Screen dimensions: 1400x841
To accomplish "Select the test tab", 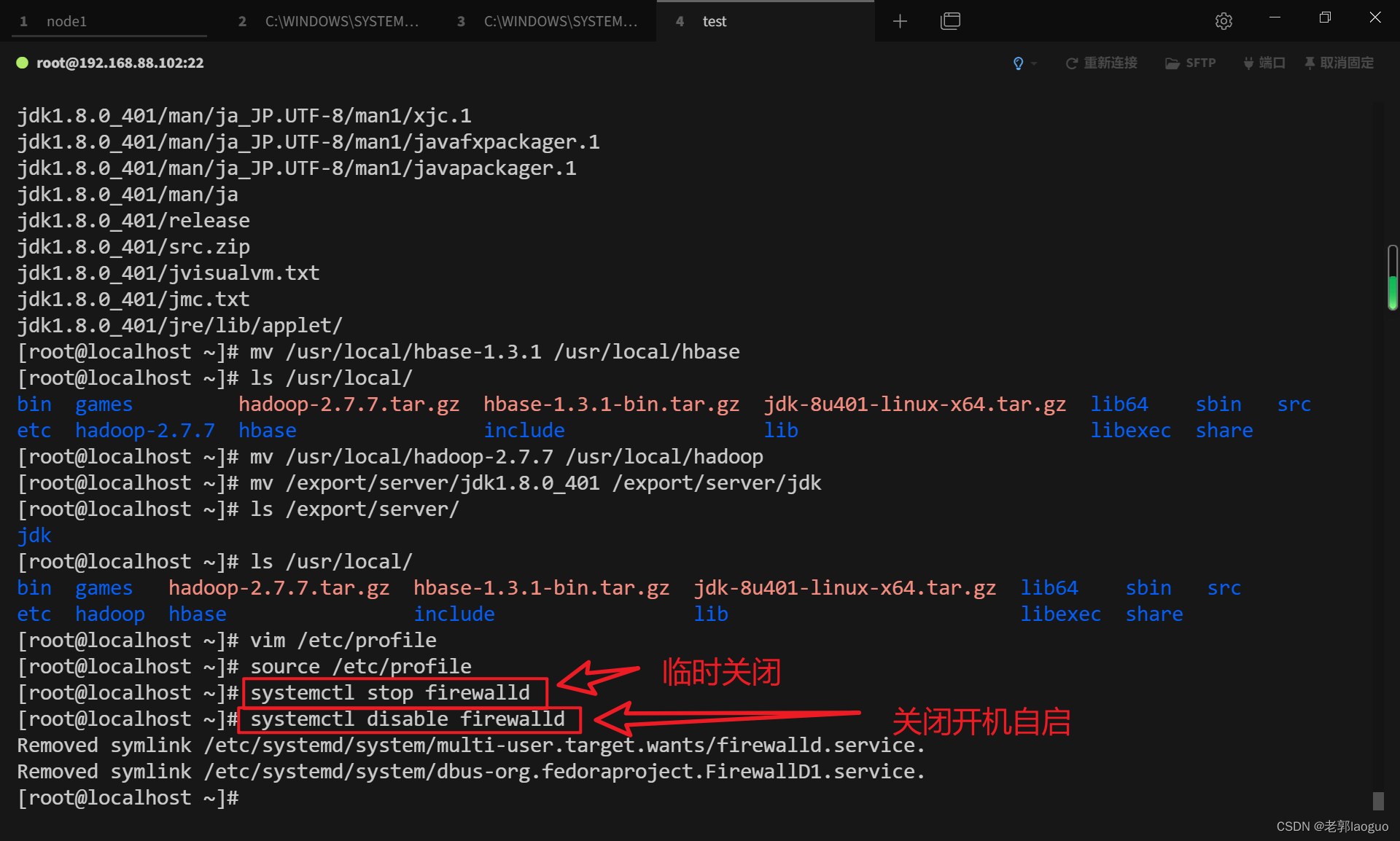I will point(766,21).
